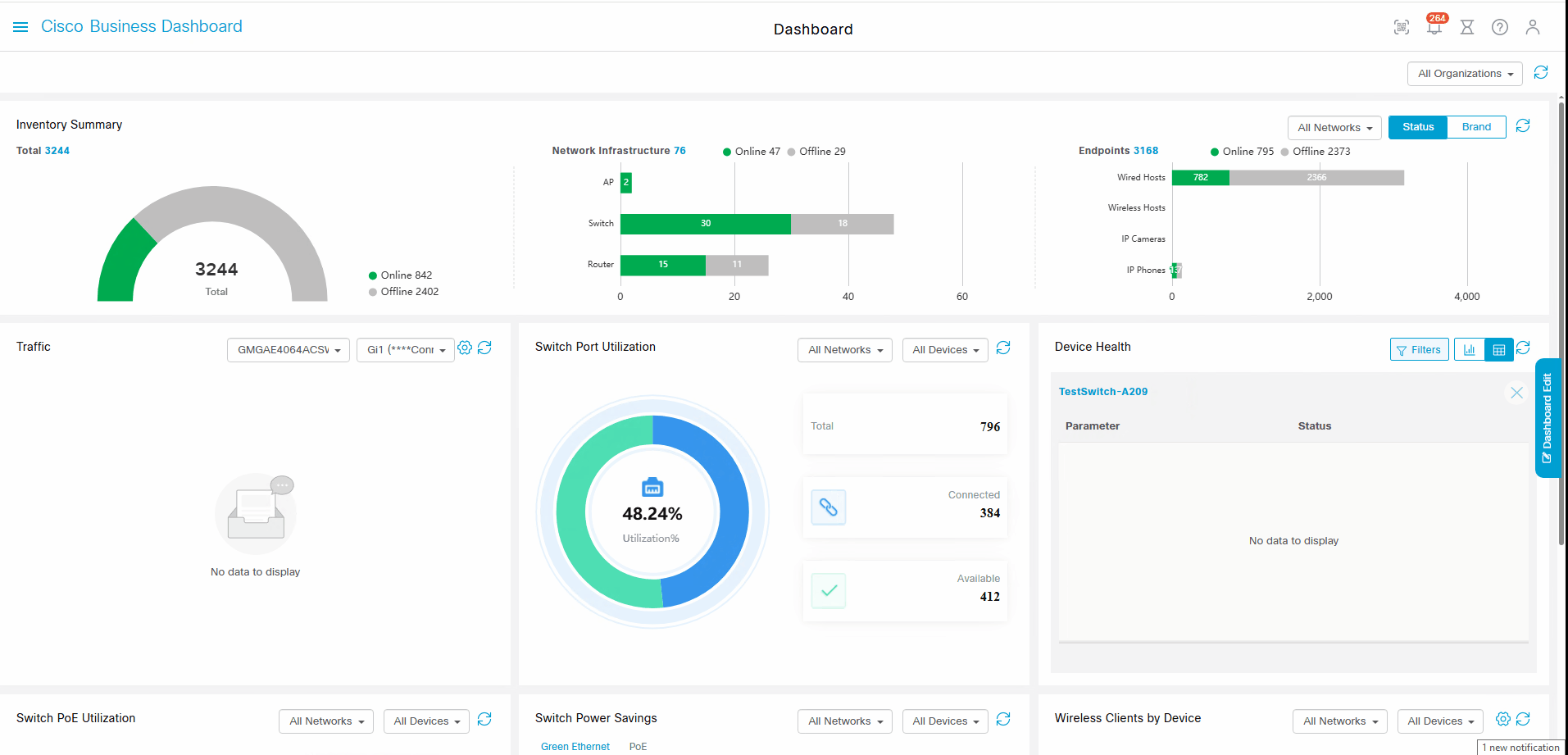1568x755 pixels.
Task: Click Online 842 legend in inventory gauge
Action: point(400,275)
